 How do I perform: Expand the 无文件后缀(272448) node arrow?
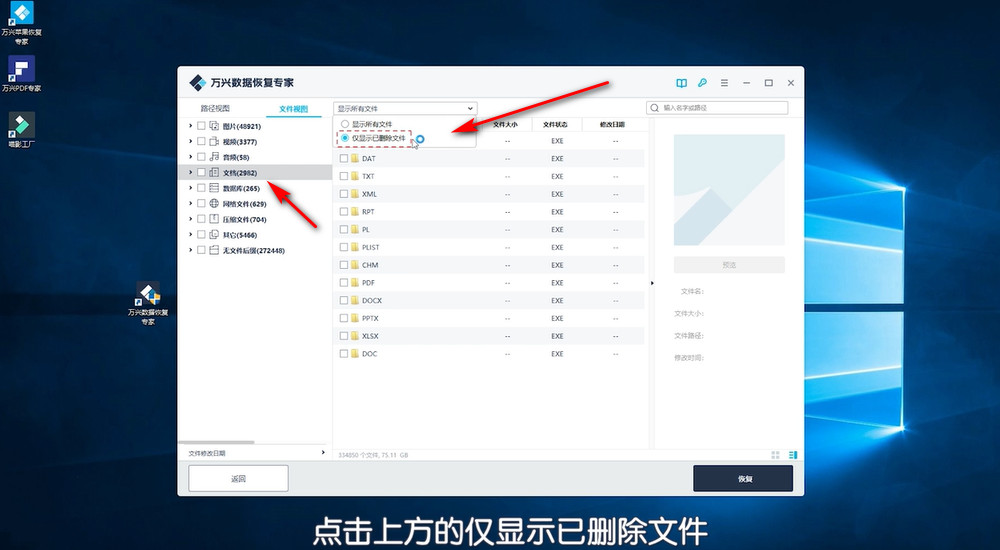coord(190,250)
